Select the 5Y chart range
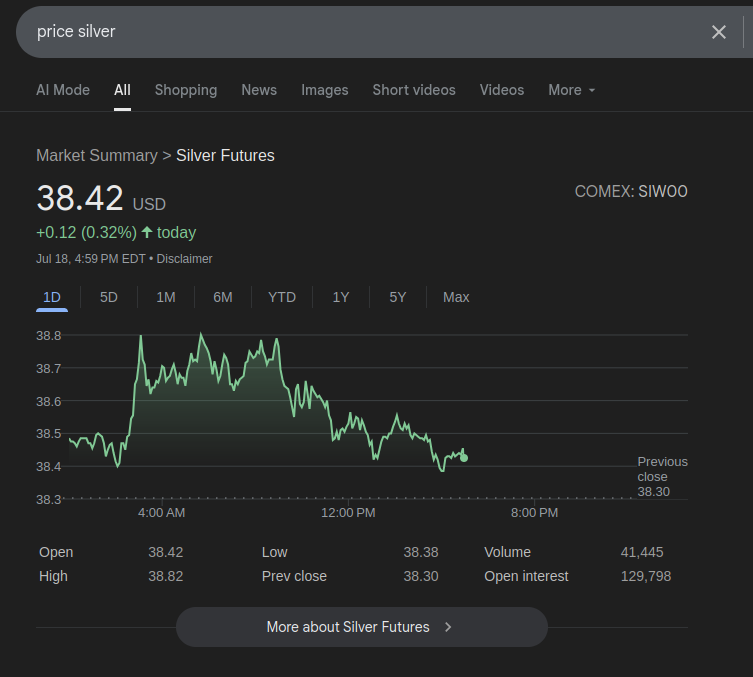 click(x=398, y=297)
